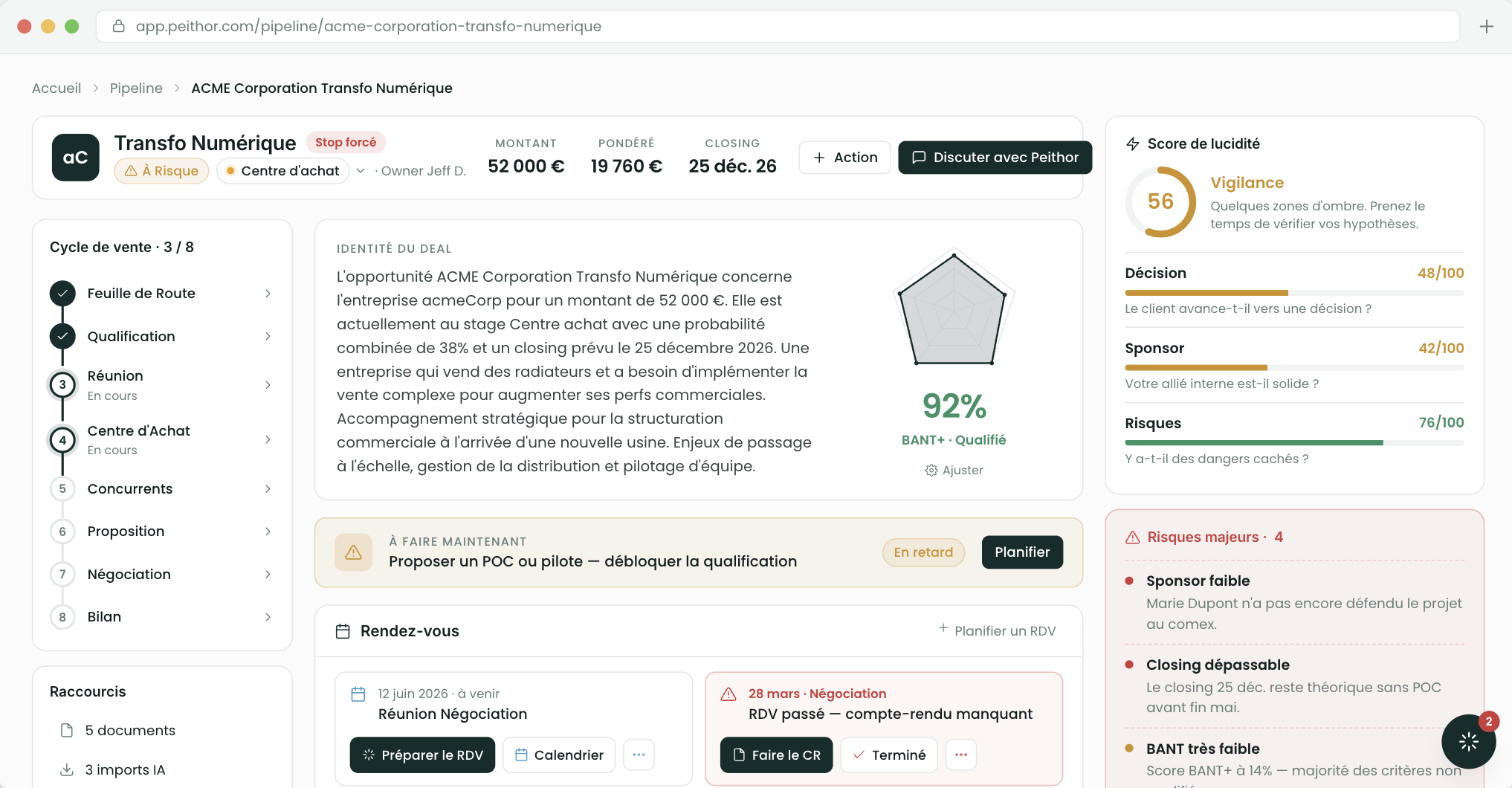Click the download icon beside 3 imports IA
The image size is (1512, 788).
pos(67,769)
